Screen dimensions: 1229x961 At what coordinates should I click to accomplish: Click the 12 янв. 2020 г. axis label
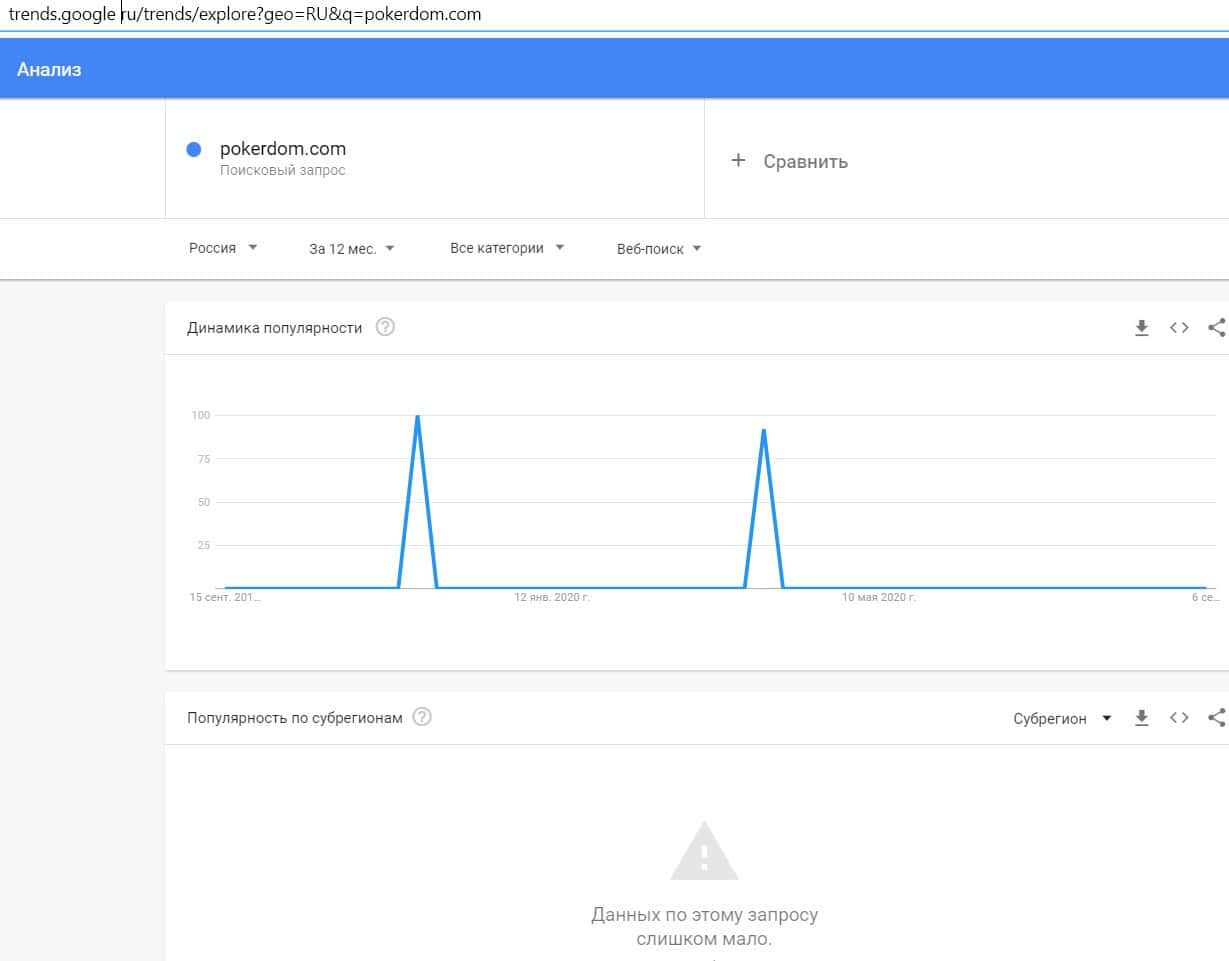552,597
